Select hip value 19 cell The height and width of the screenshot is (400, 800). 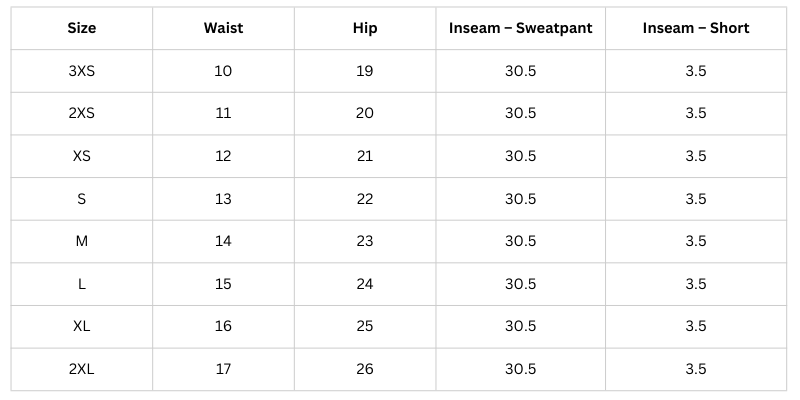(365, 71)
